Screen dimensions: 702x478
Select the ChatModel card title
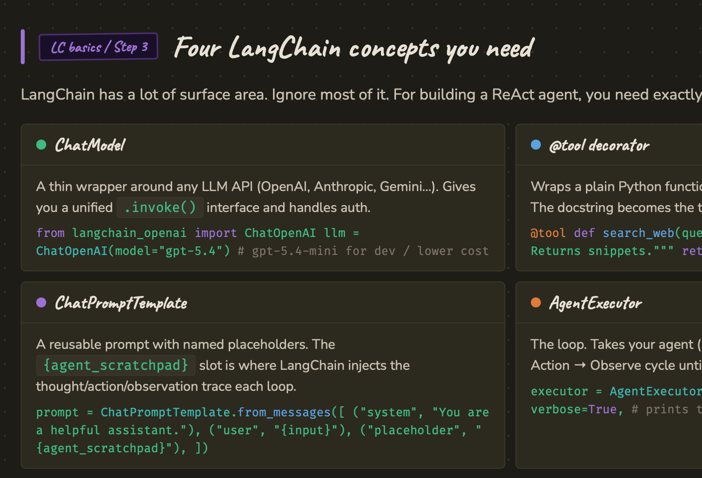click(x=90, y=145)
